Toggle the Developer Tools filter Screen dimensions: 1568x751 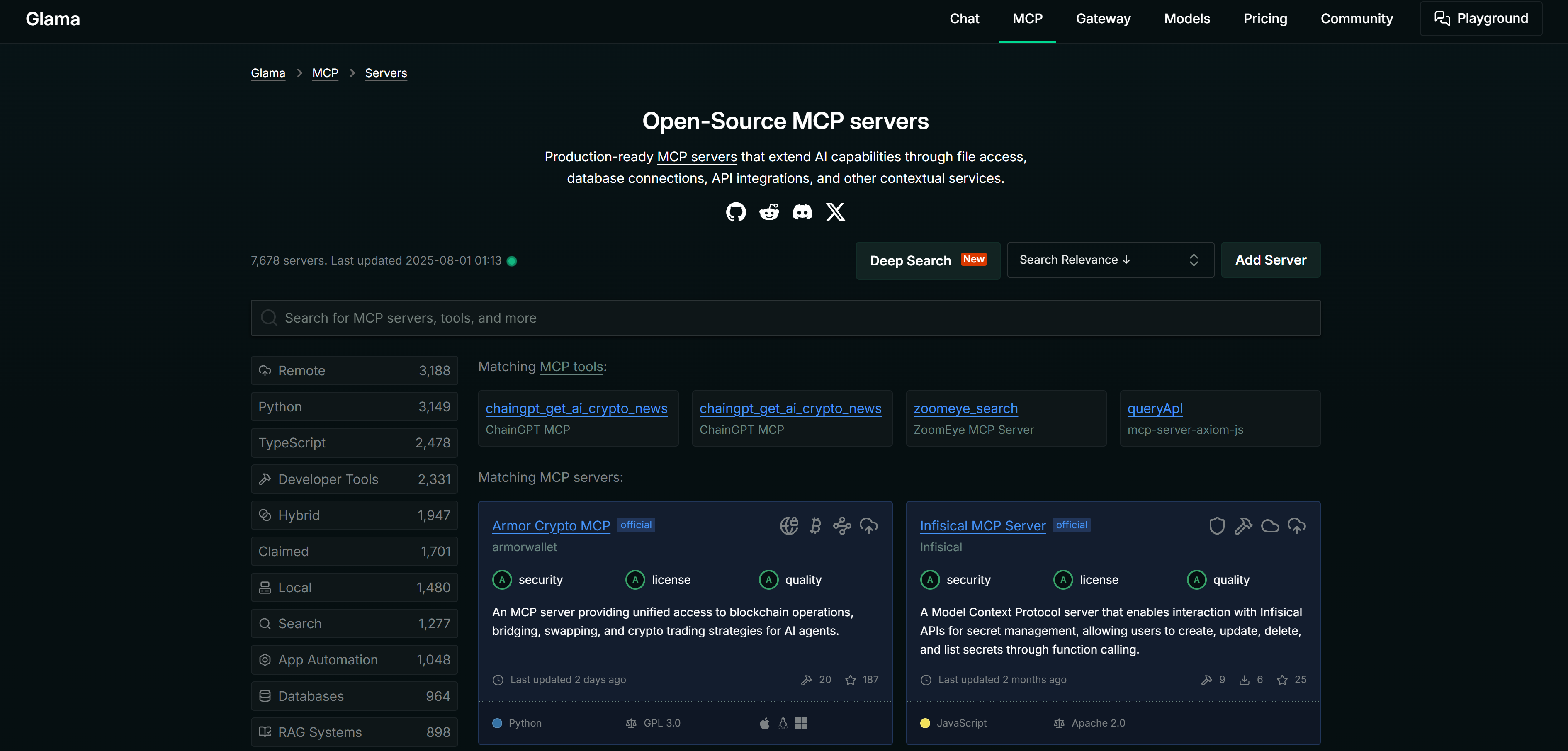click(x=354, y=479)
